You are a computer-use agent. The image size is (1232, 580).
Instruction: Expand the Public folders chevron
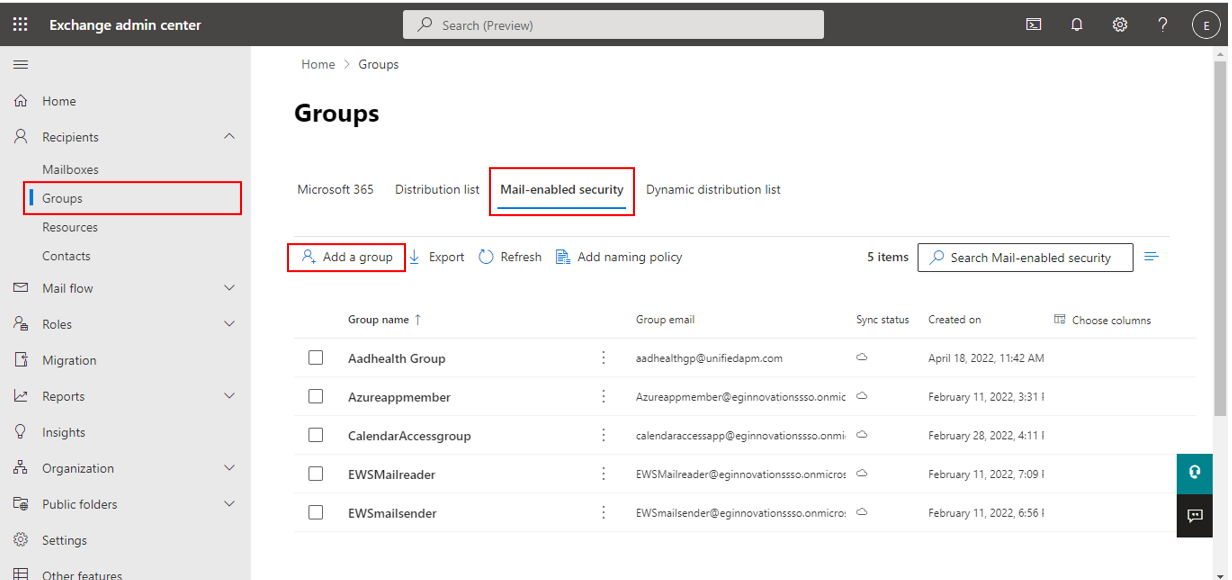(229, 504)
